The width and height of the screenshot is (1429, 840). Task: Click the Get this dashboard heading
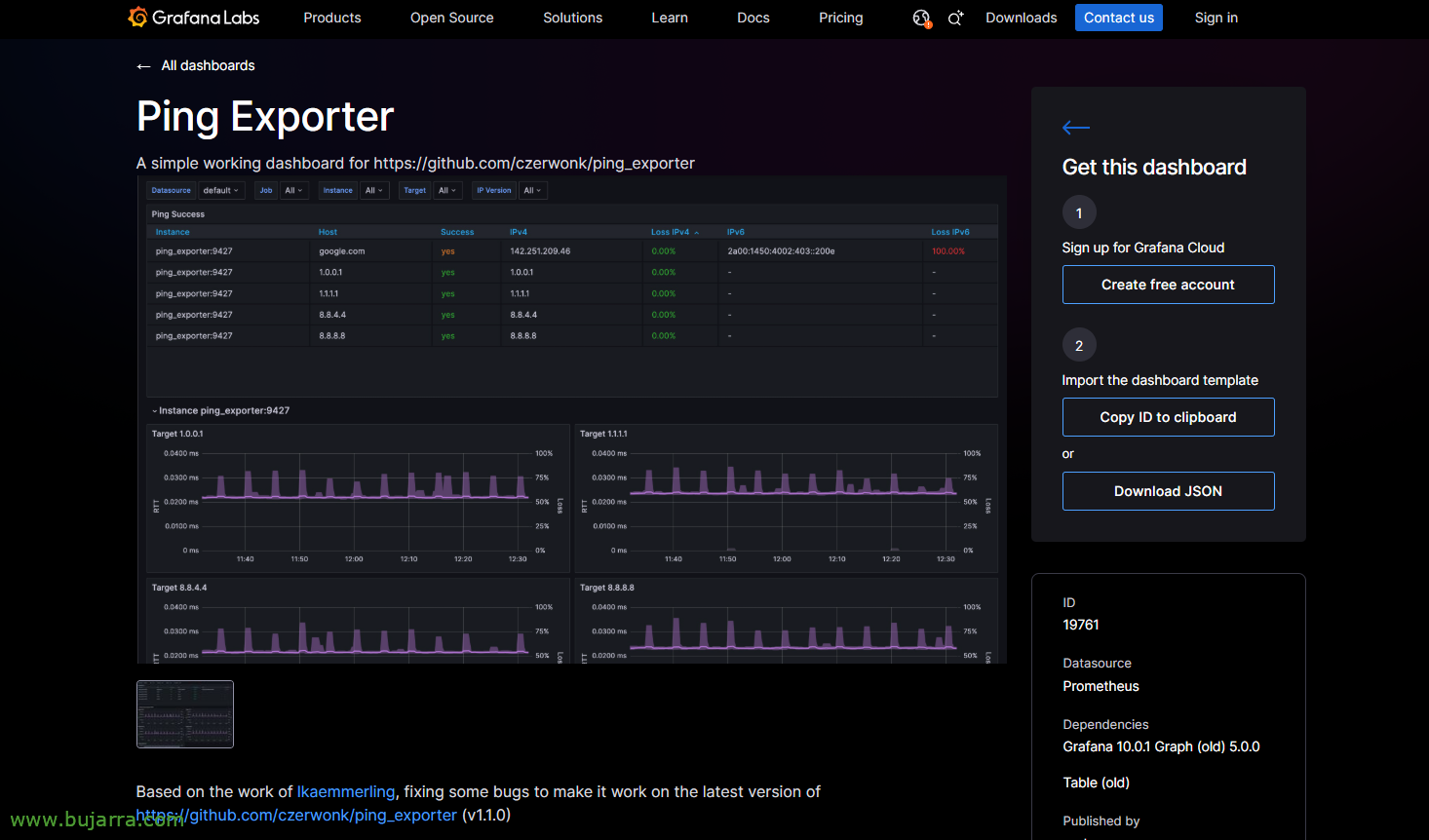pyautogui.click(x=1154, y=167)
